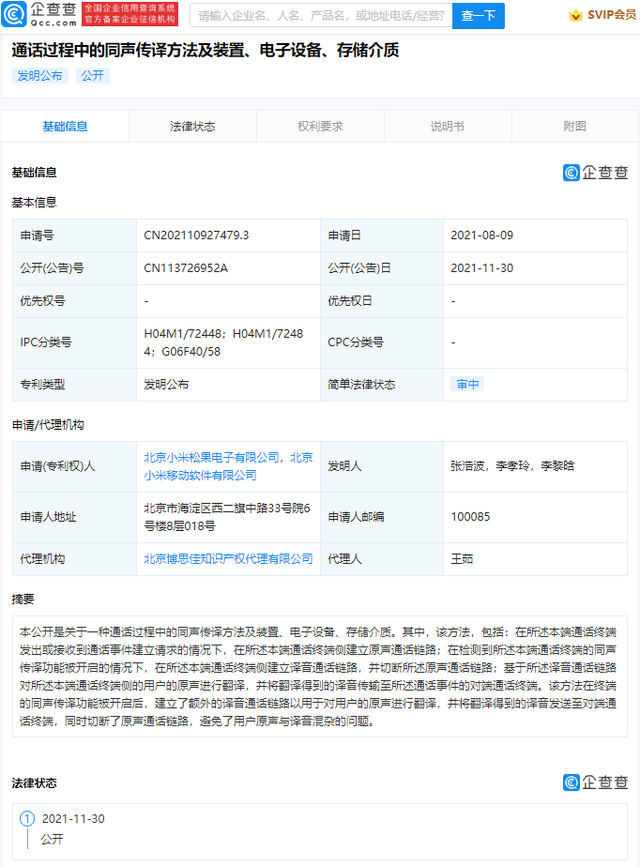Click the patent title heading
The height and width of the screenshot is (866, 640).
pyautogui.click(x=205, y=50)
